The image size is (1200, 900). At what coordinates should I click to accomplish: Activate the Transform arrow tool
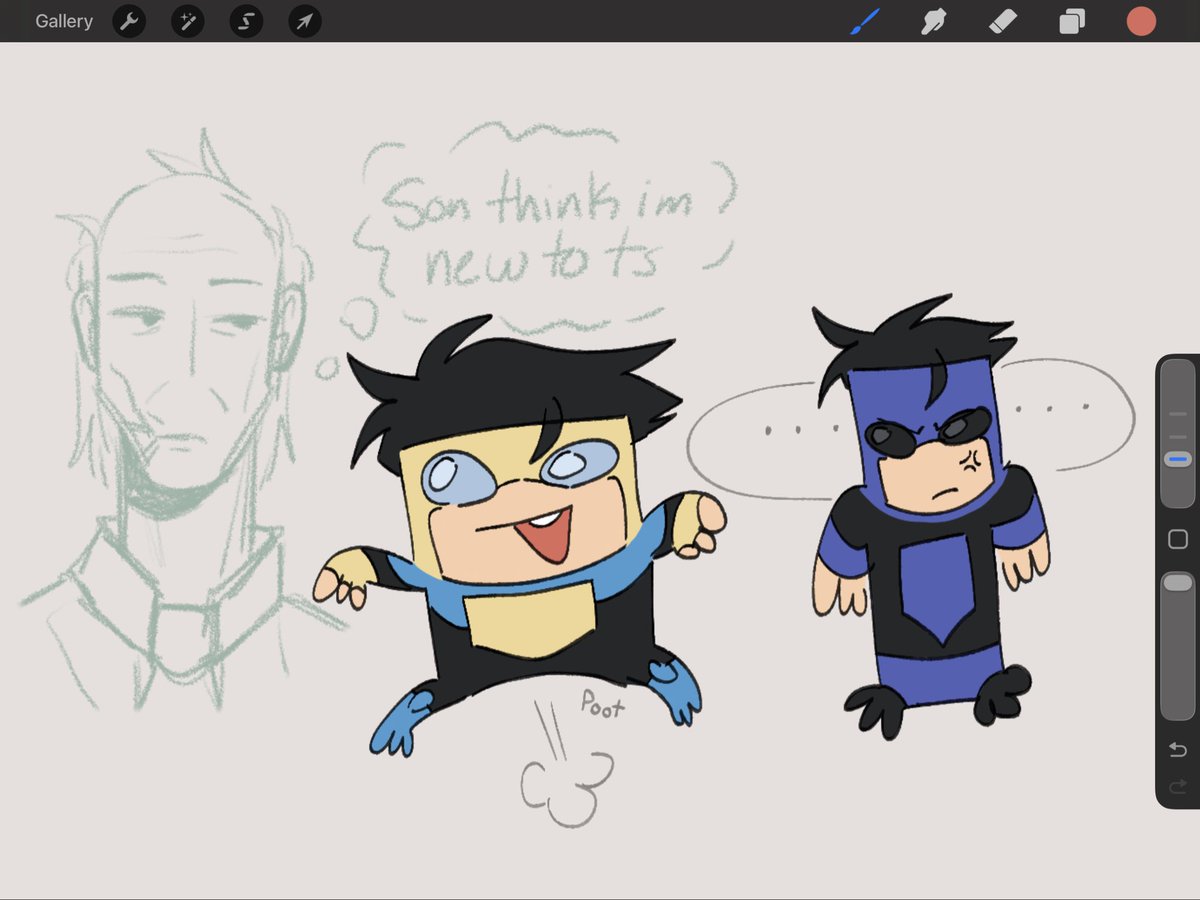pos(305,21)
